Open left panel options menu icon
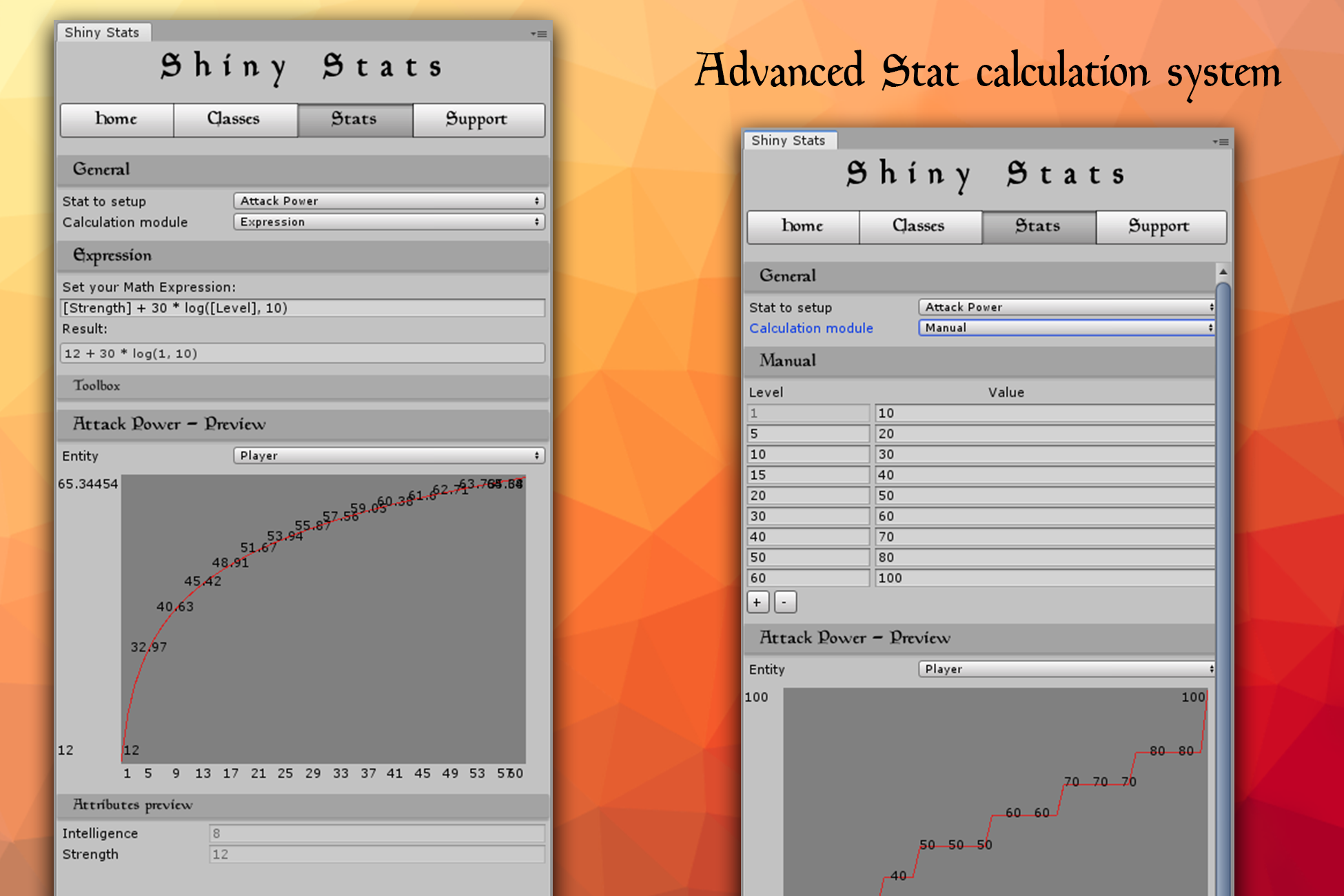Viewport: 1344px width, 896px height. [539, 34]
